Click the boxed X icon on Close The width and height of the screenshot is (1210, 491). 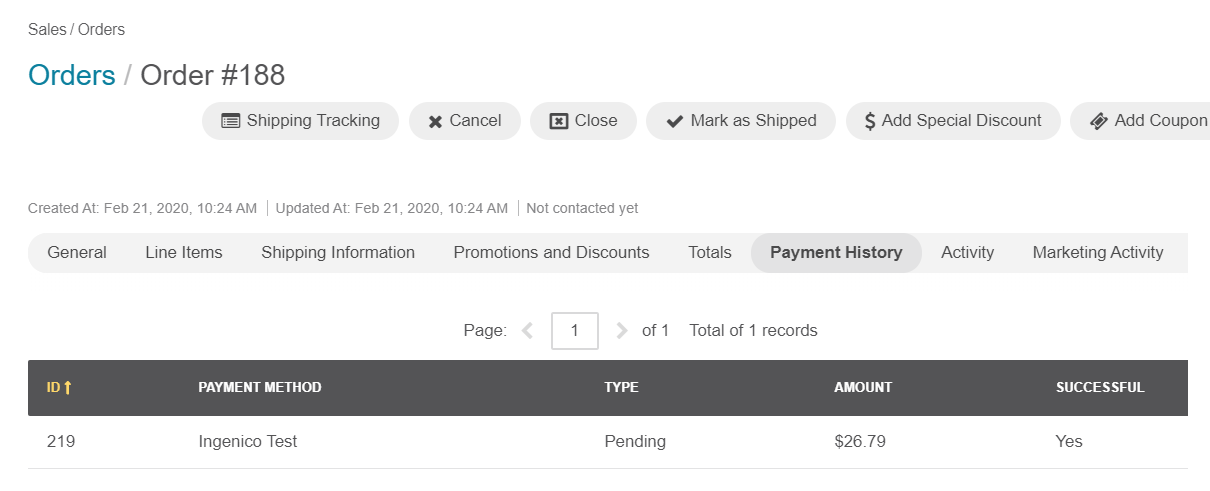(x=559, y=121)
